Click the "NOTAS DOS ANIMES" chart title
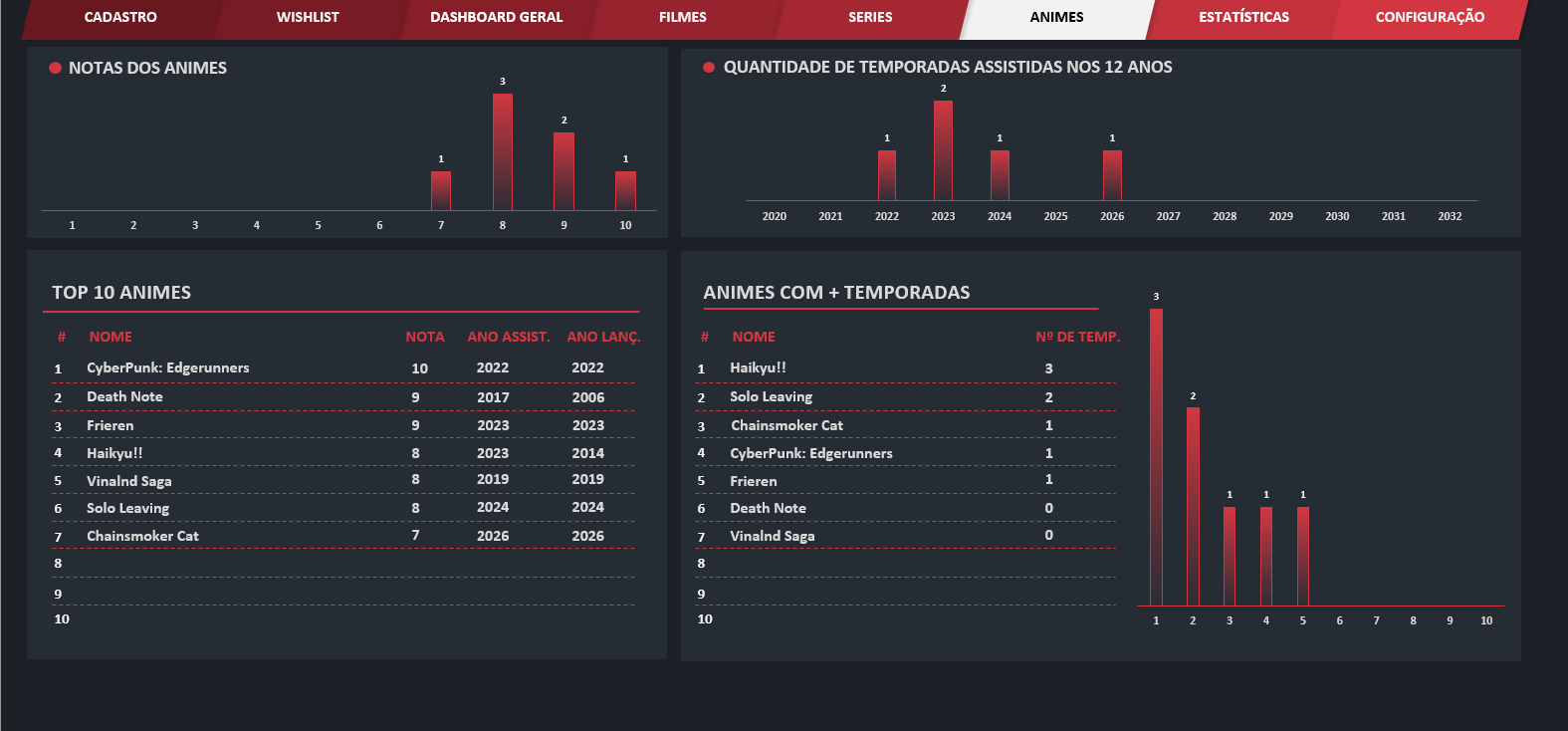Screen dimensions: 1568x731 point(147,68)
